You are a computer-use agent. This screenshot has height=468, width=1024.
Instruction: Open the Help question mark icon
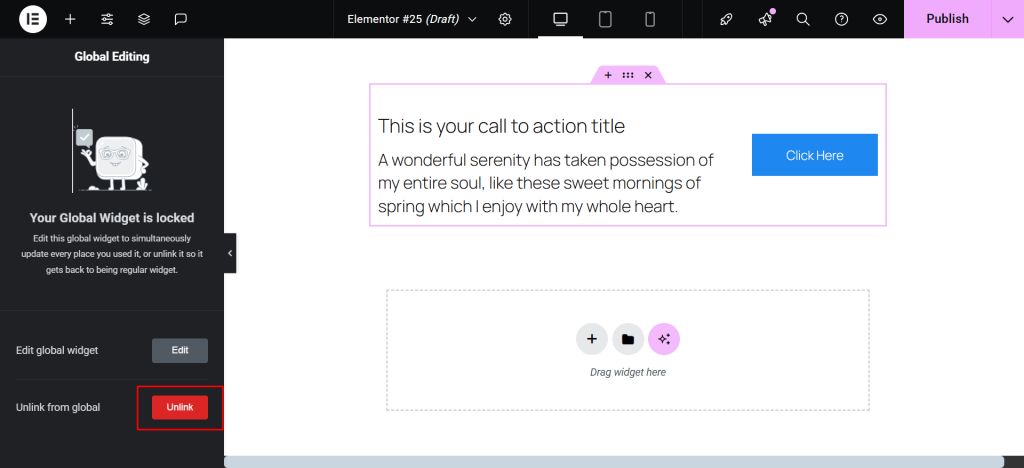pos(841,19)
